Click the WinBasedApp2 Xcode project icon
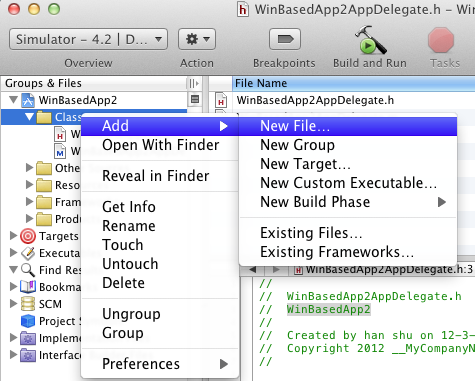The height and width of the screenshot is (381, 475). pos(28,100)
